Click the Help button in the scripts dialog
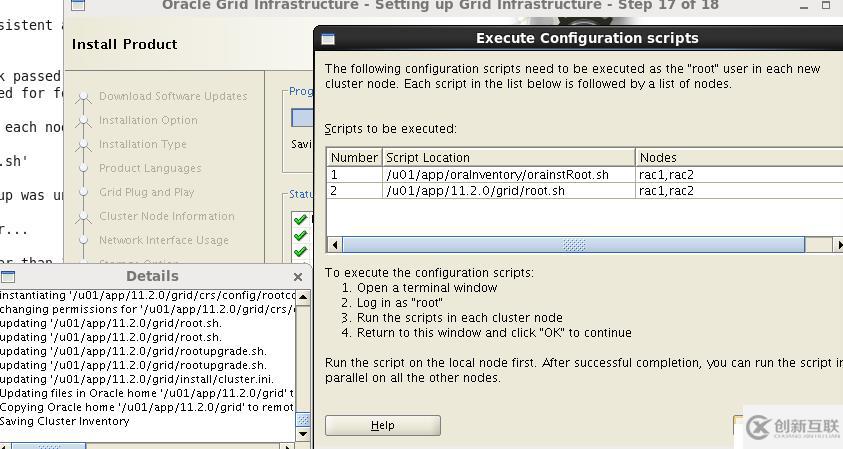 [383, 425]
